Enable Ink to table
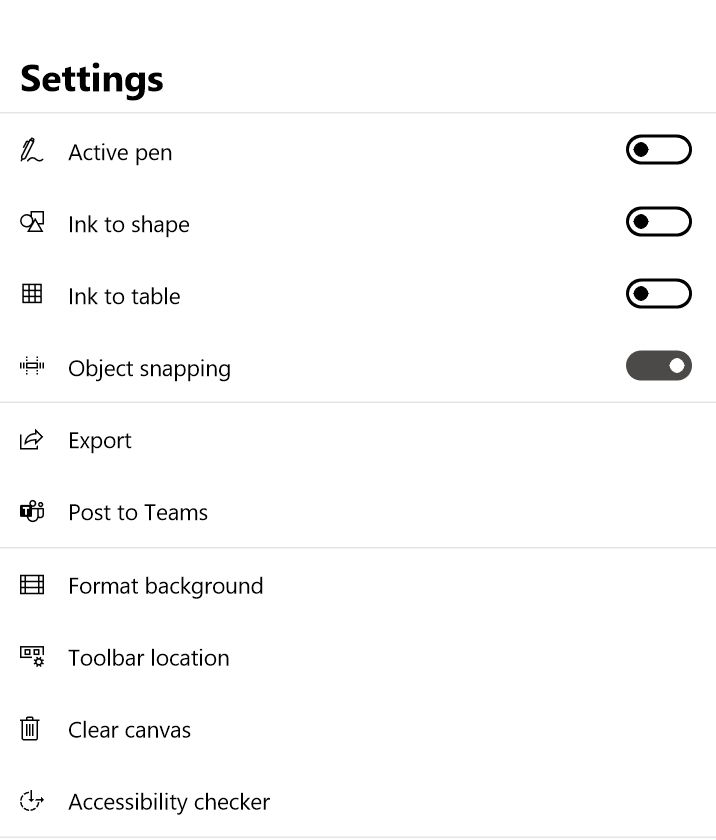Viewport: 716px width, 840px height. click(658, 293)
